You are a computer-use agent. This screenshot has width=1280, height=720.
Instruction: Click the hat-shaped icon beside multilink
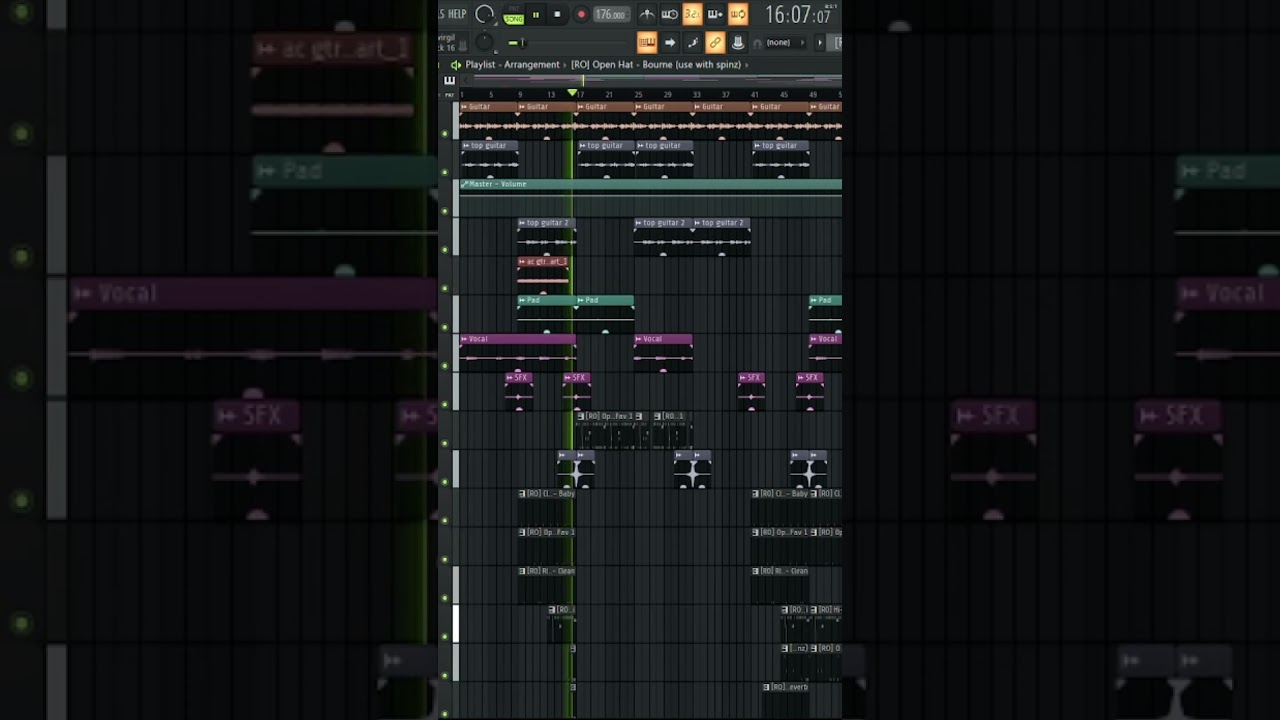coord(738,42)
